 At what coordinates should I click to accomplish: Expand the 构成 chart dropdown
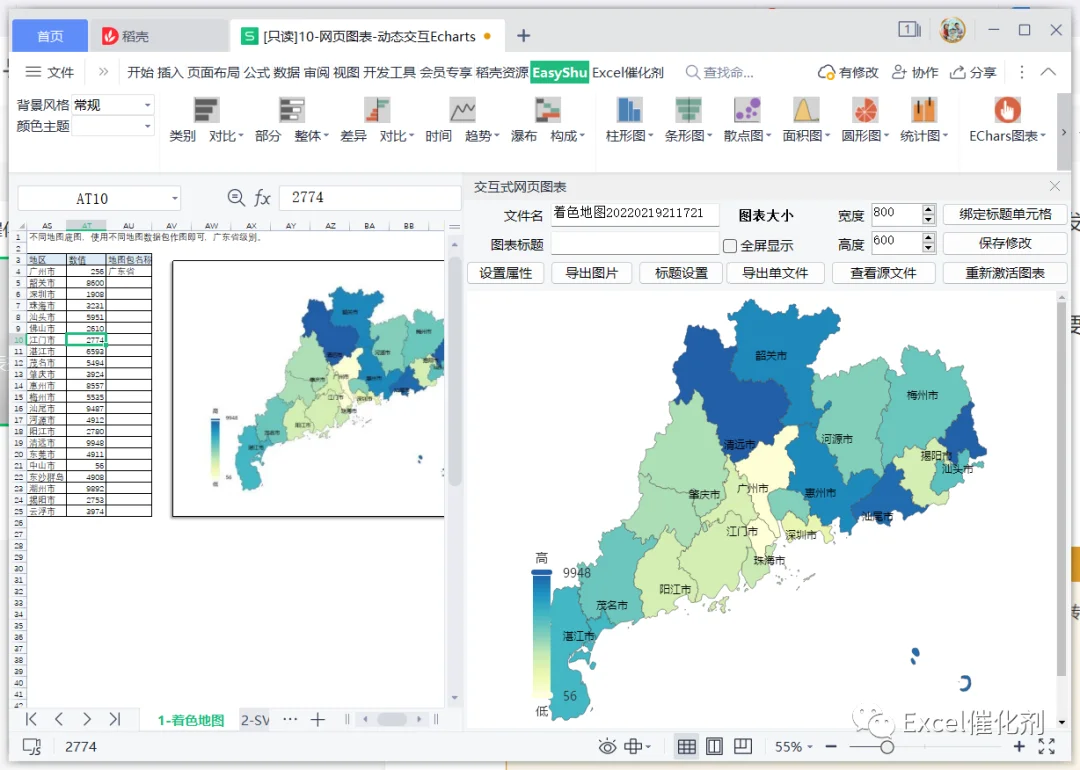[x=583, y=136]
